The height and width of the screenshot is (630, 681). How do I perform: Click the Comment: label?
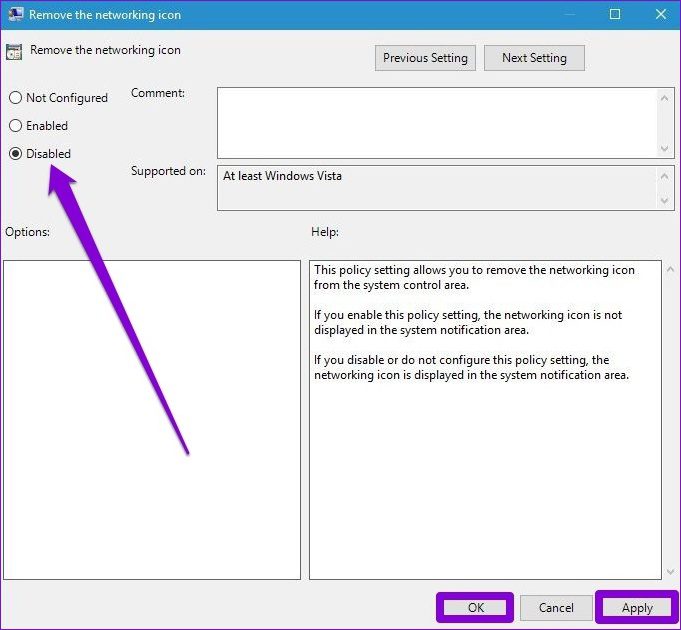(158, 93)
